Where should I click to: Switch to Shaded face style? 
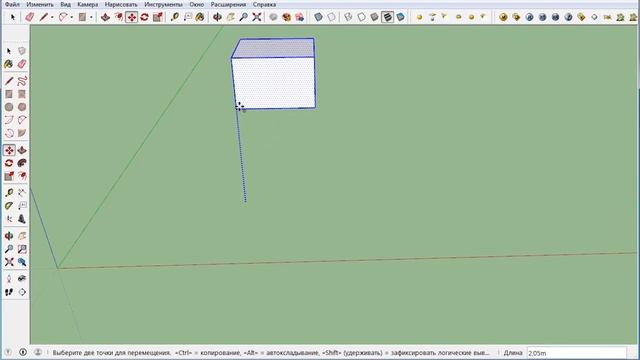coord(374,17)
